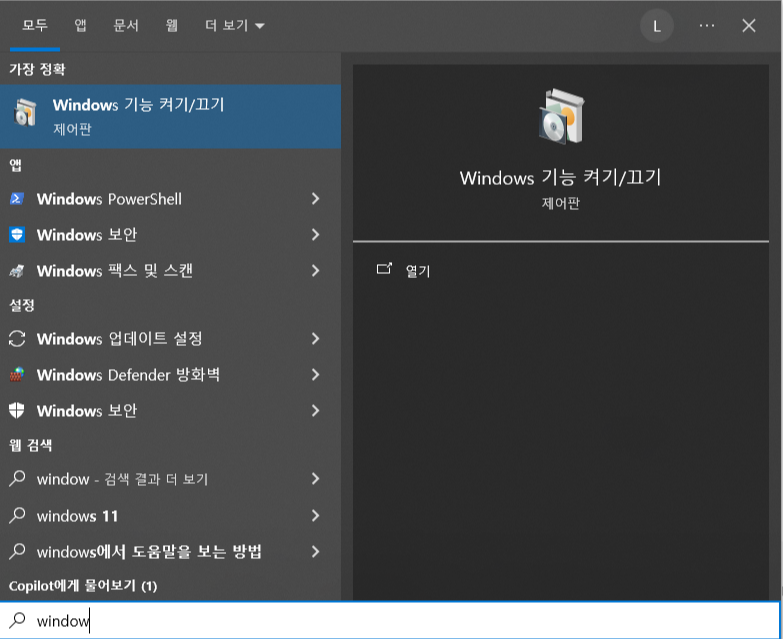Expand arrow for Windows 업데이트 설정
Viewport: 783px width, 639px height.
(x=315, y=338)
